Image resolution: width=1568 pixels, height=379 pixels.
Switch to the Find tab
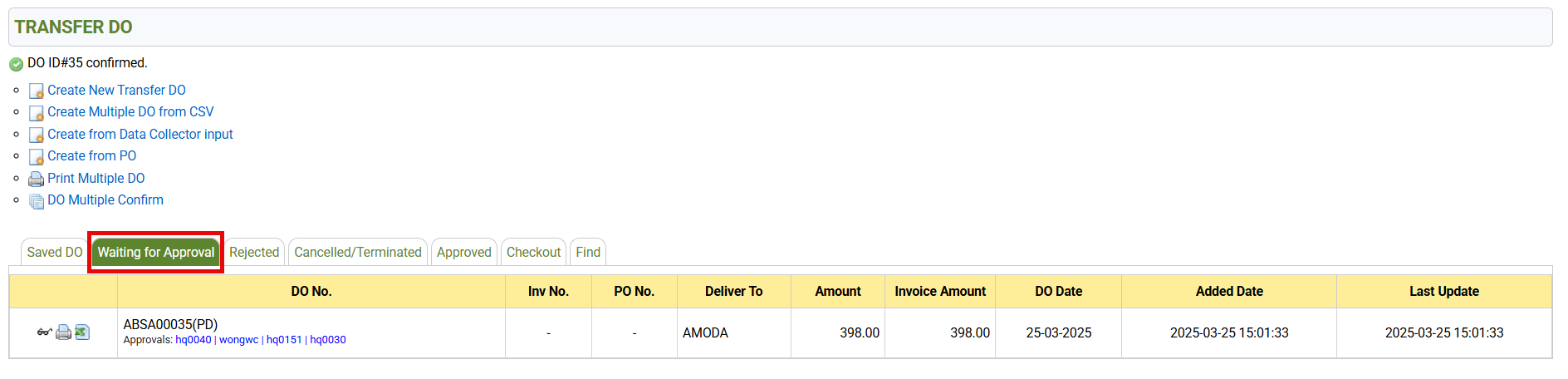click(x=588, y=252)
